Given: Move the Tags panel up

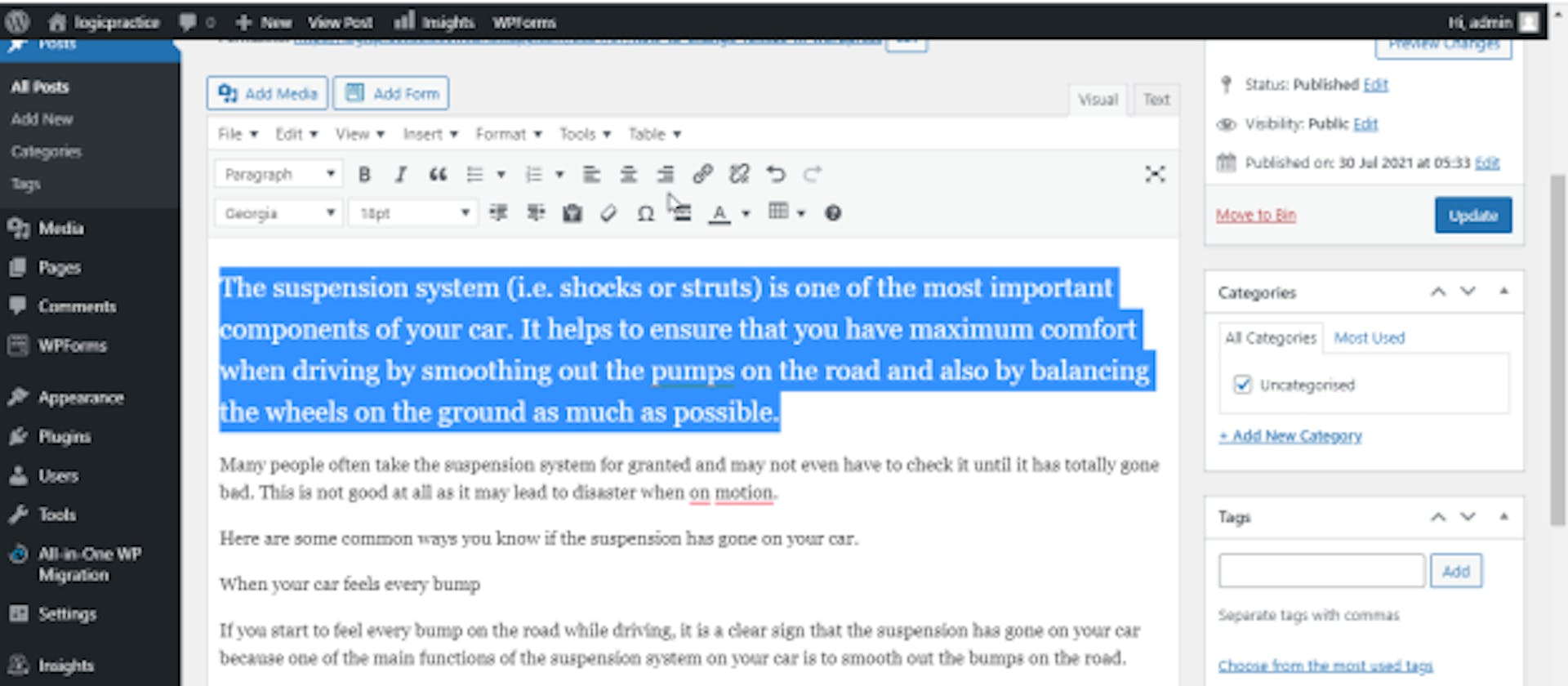Looking at the screenshot, I should coord(1438,516).
